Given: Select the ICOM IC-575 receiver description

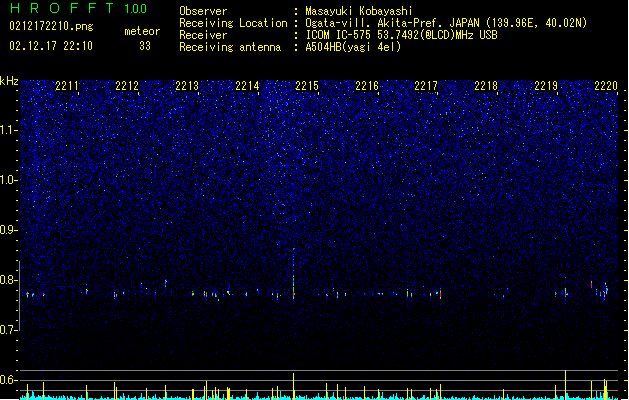Looking at the screenshot, I should [401, 35].
